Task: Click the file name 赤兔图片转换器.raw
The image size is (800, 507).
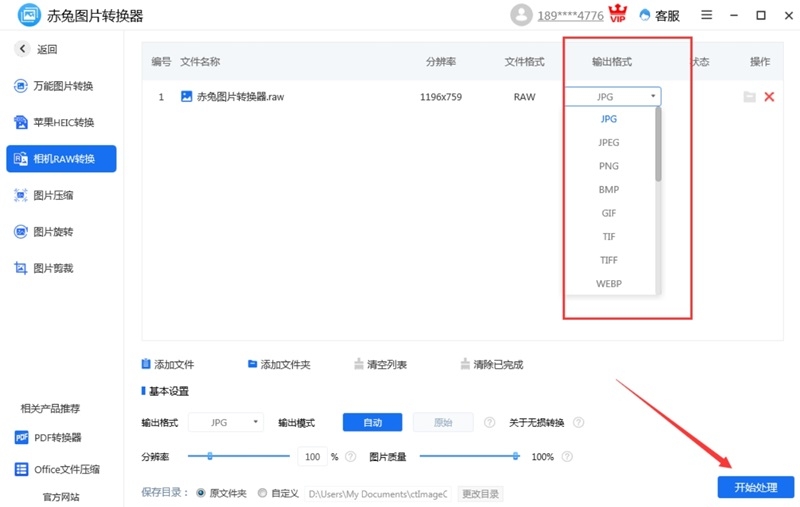Action: click(x=240, y=96)
